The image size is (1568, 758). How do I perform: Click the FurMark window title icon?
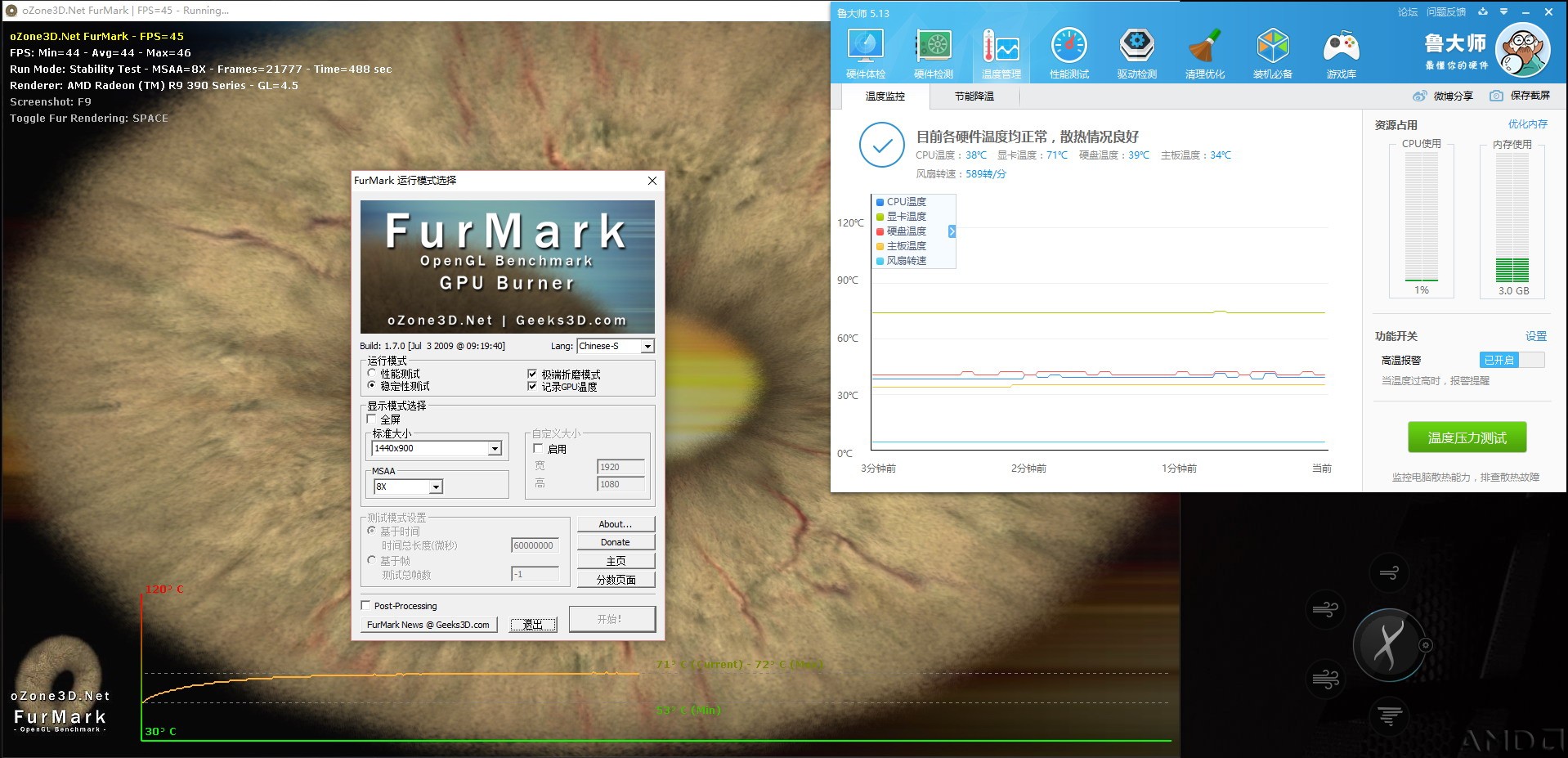click(x=11, y=11)
